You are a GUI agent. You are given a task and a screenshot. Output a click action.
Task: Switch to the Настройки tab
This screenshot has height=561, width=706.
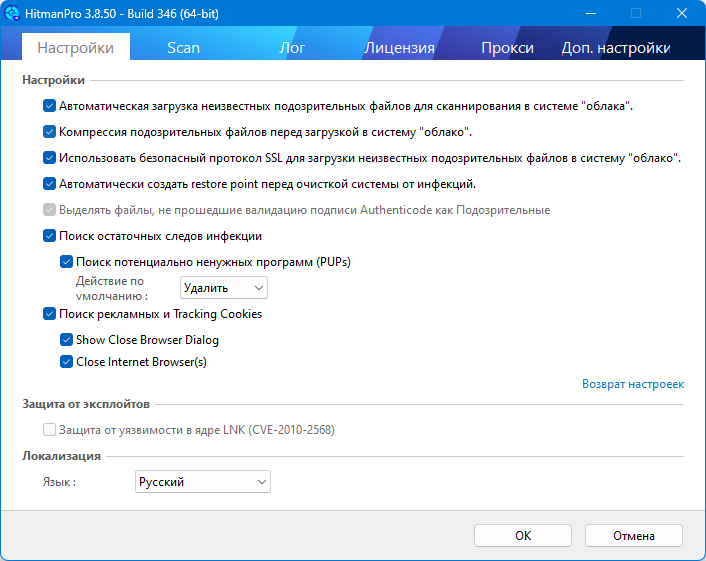pyautogui.click(x=76, y=47)
